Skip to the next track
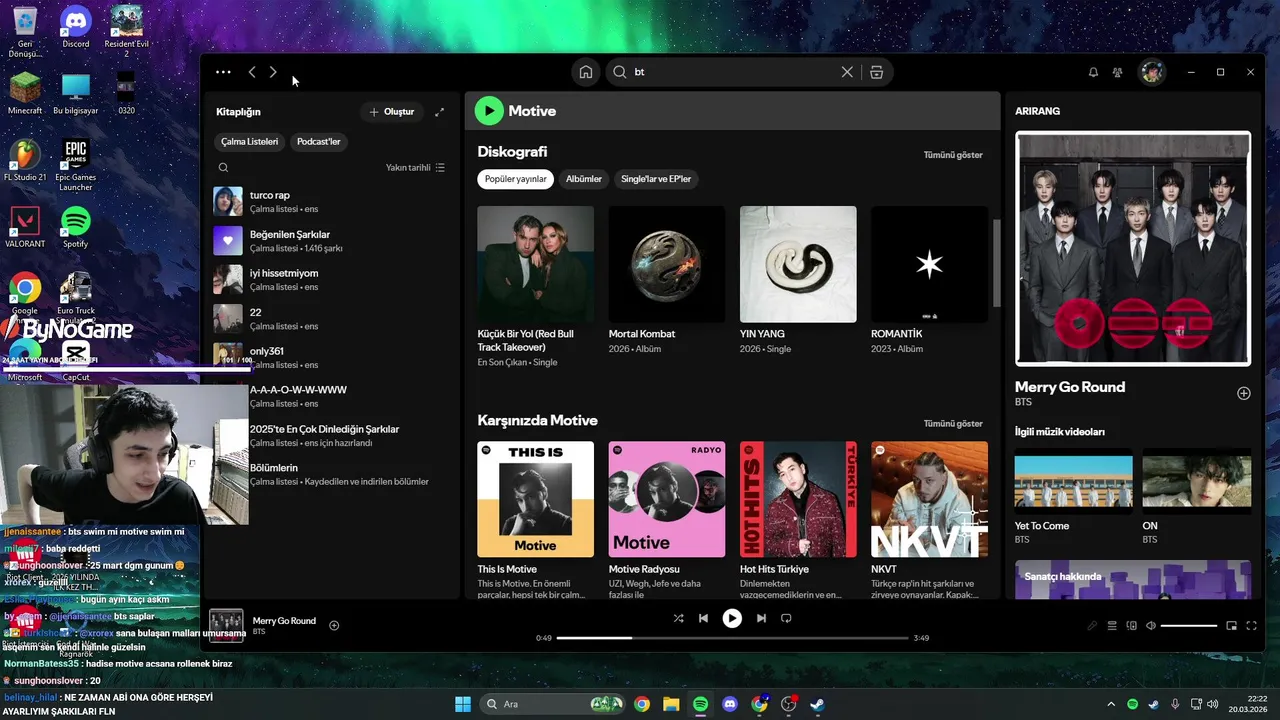 (x=761, y=618)
